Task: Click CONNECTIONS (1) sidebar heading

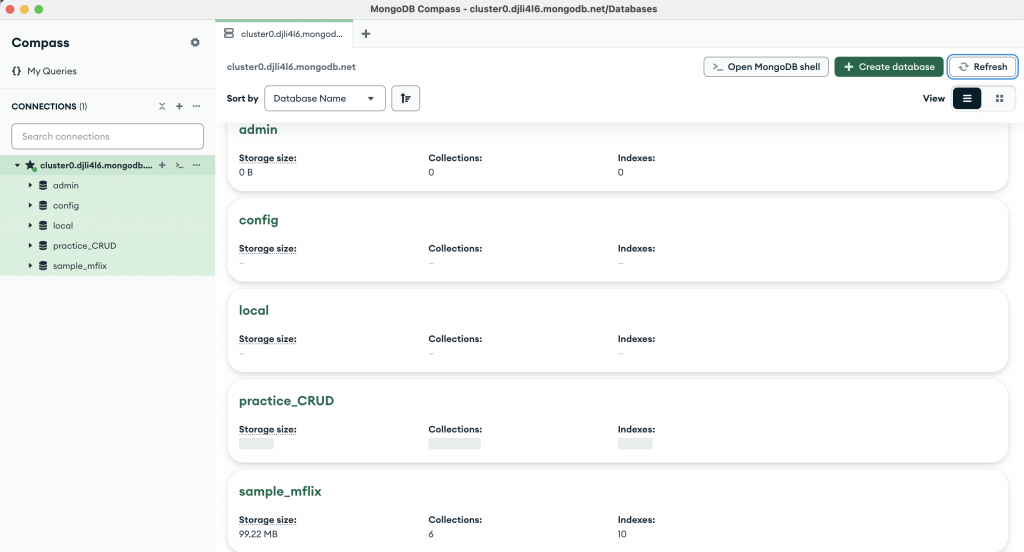Action: pos(49,106)
